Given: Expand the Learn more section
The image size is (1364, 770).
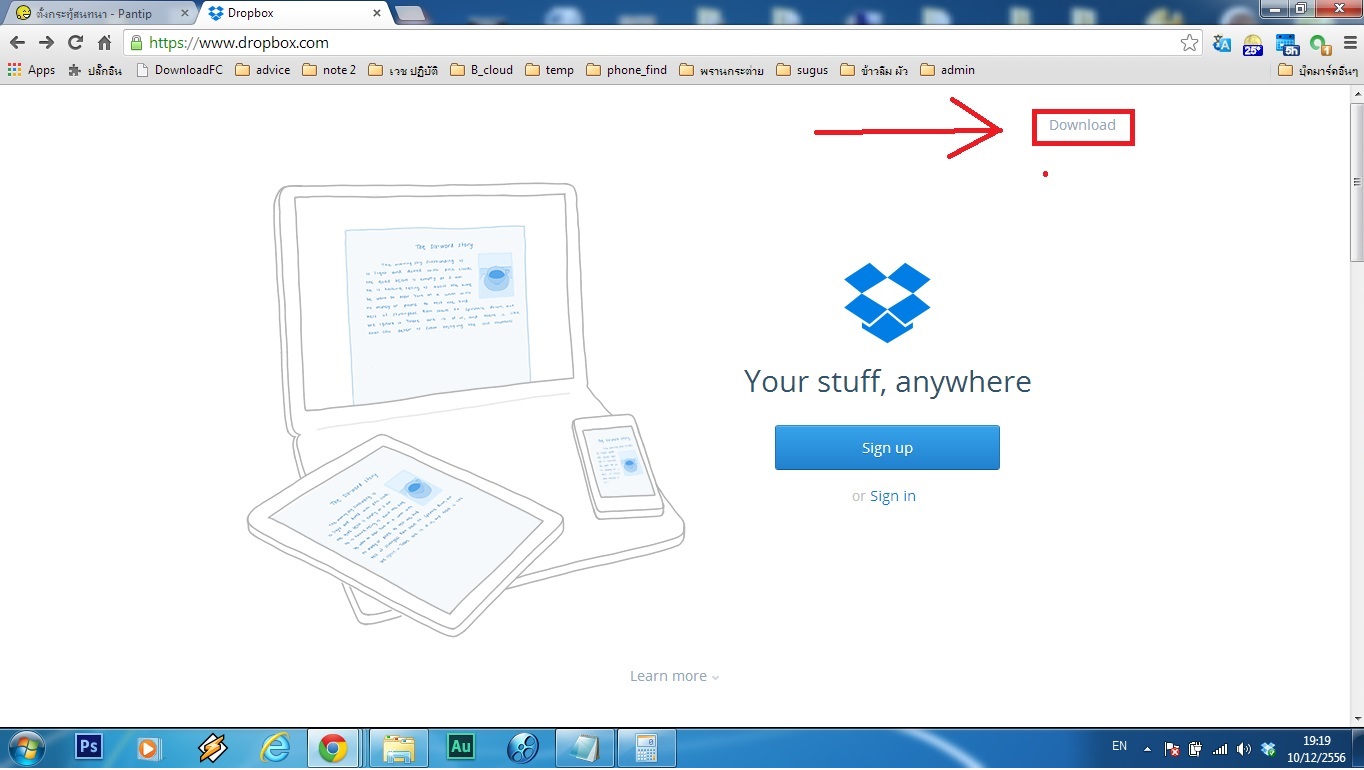Looking at the screenshot, I should [675, 676].
